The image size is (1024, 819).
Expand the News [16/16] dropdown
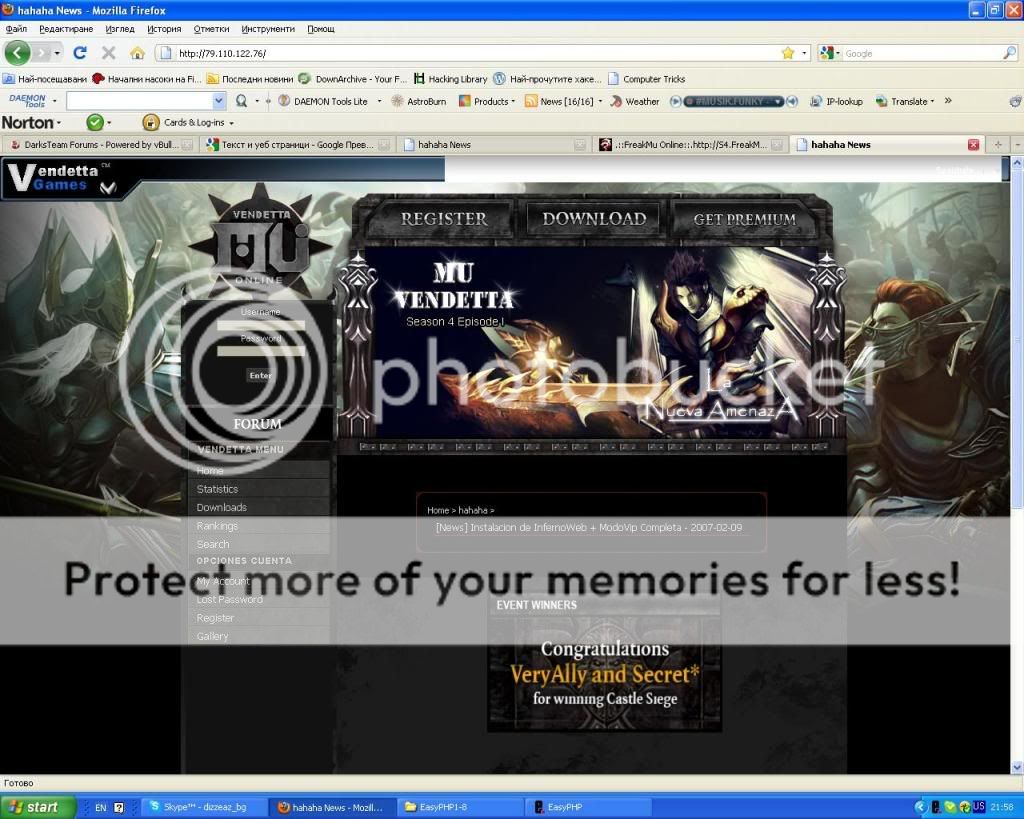point(600,101)
